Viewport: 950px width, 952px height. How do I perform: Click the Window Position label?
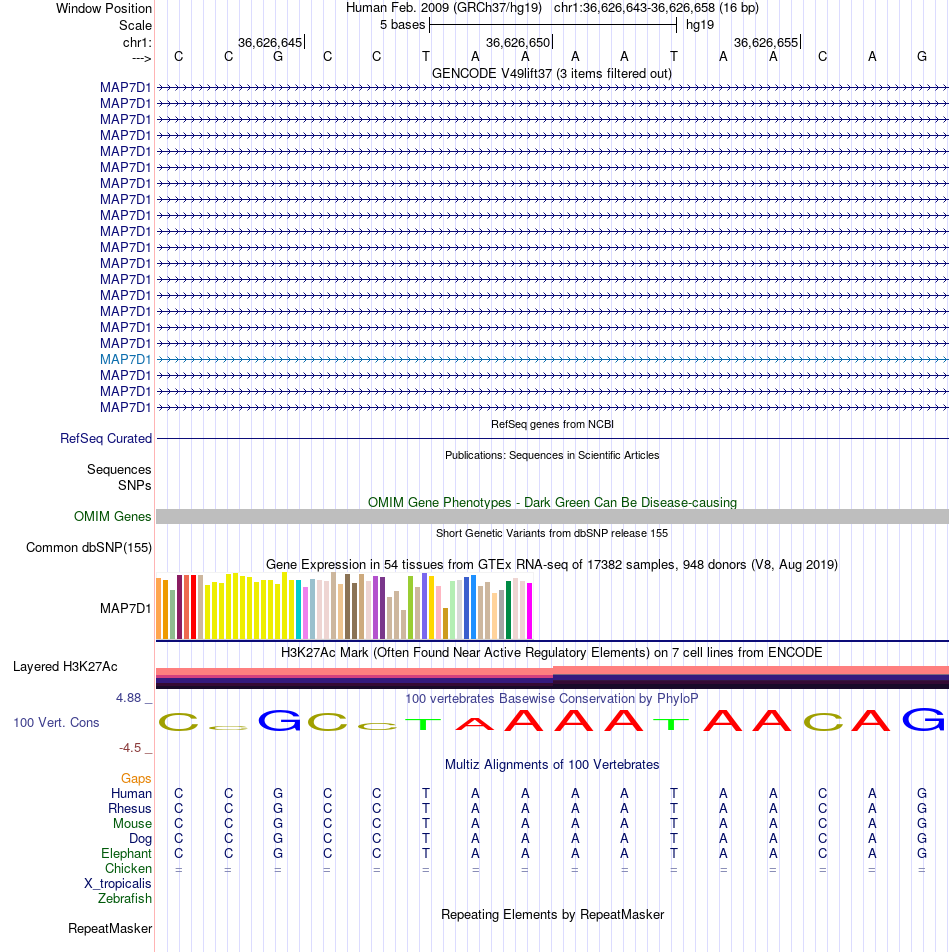(x=104, y=8)
